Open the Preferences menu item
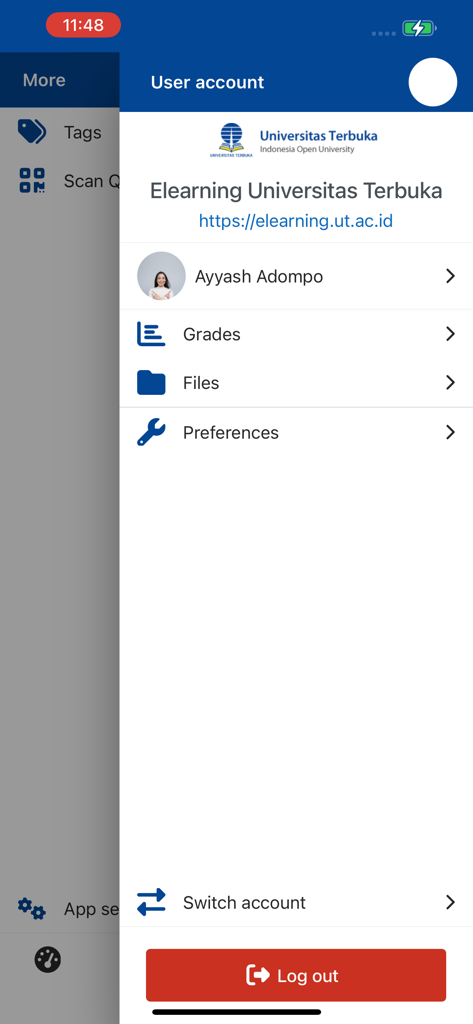This screenshot has height=1024, width=473. [x=296, y=432]
